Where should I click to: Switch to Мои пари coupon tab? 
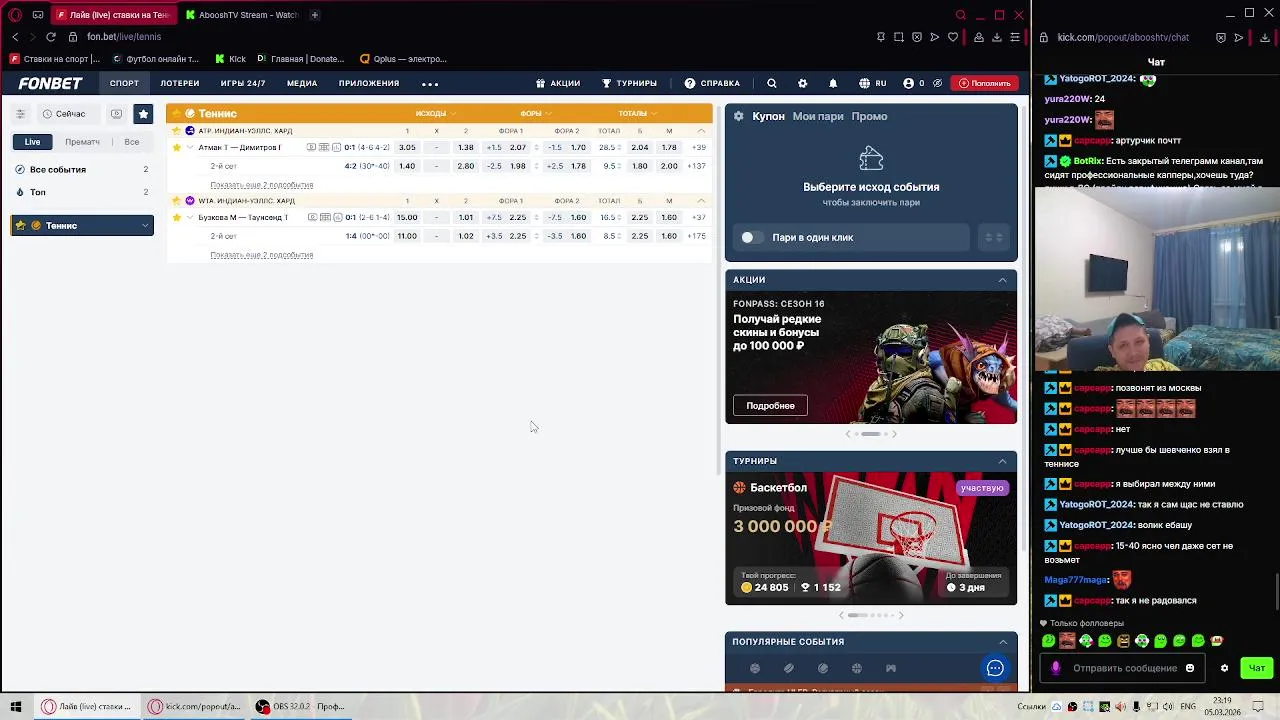818,117
